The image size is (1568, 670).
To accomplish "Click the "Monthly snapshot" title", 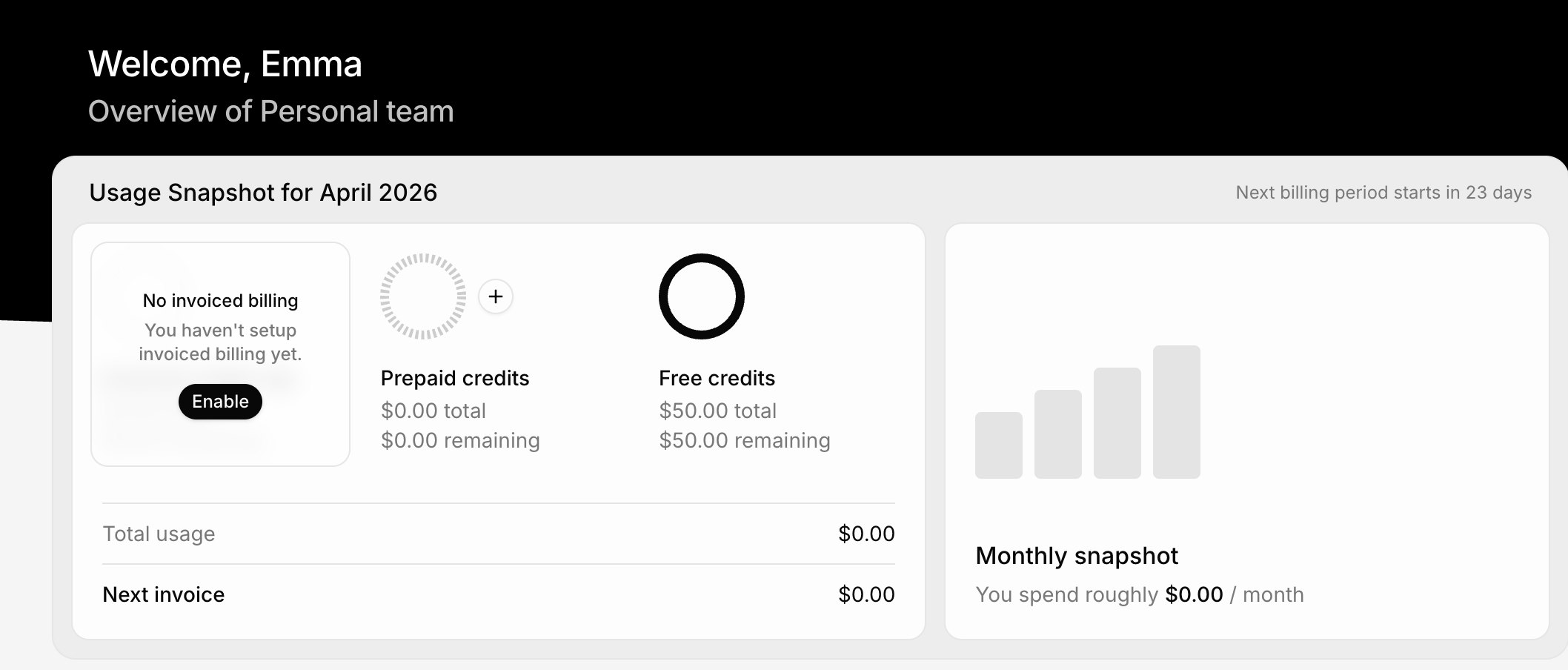I will pos(1076,556).
